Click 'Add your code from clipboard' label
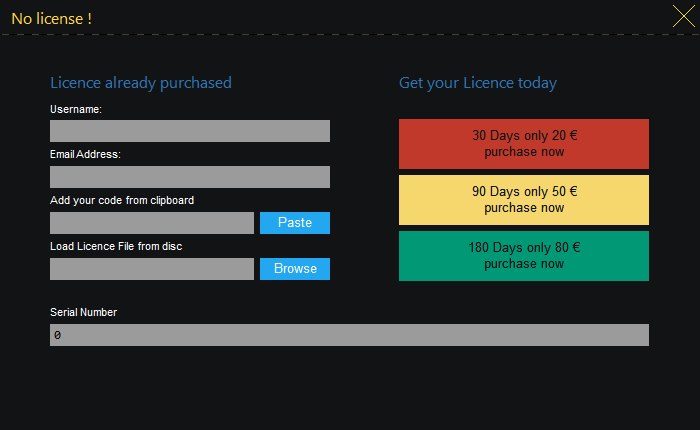Image resolution: width=700 pixels, height=430 pixels. tap(122, 200)
